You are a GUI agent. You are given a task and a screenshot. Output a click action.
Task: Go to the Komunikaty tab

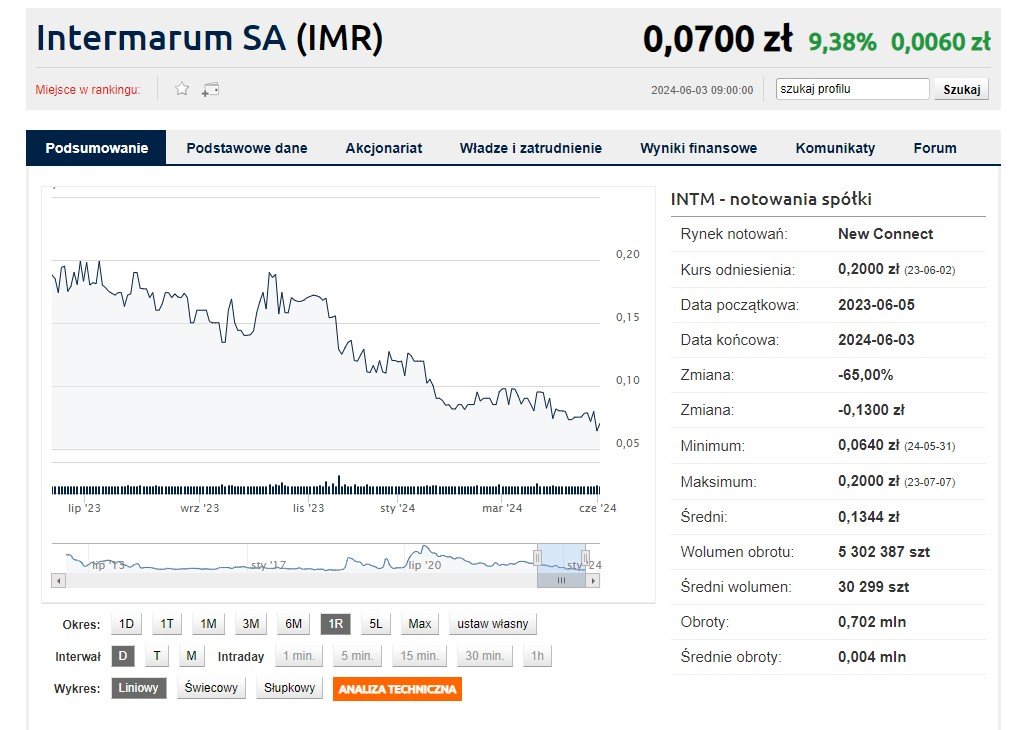coord(835,148)
